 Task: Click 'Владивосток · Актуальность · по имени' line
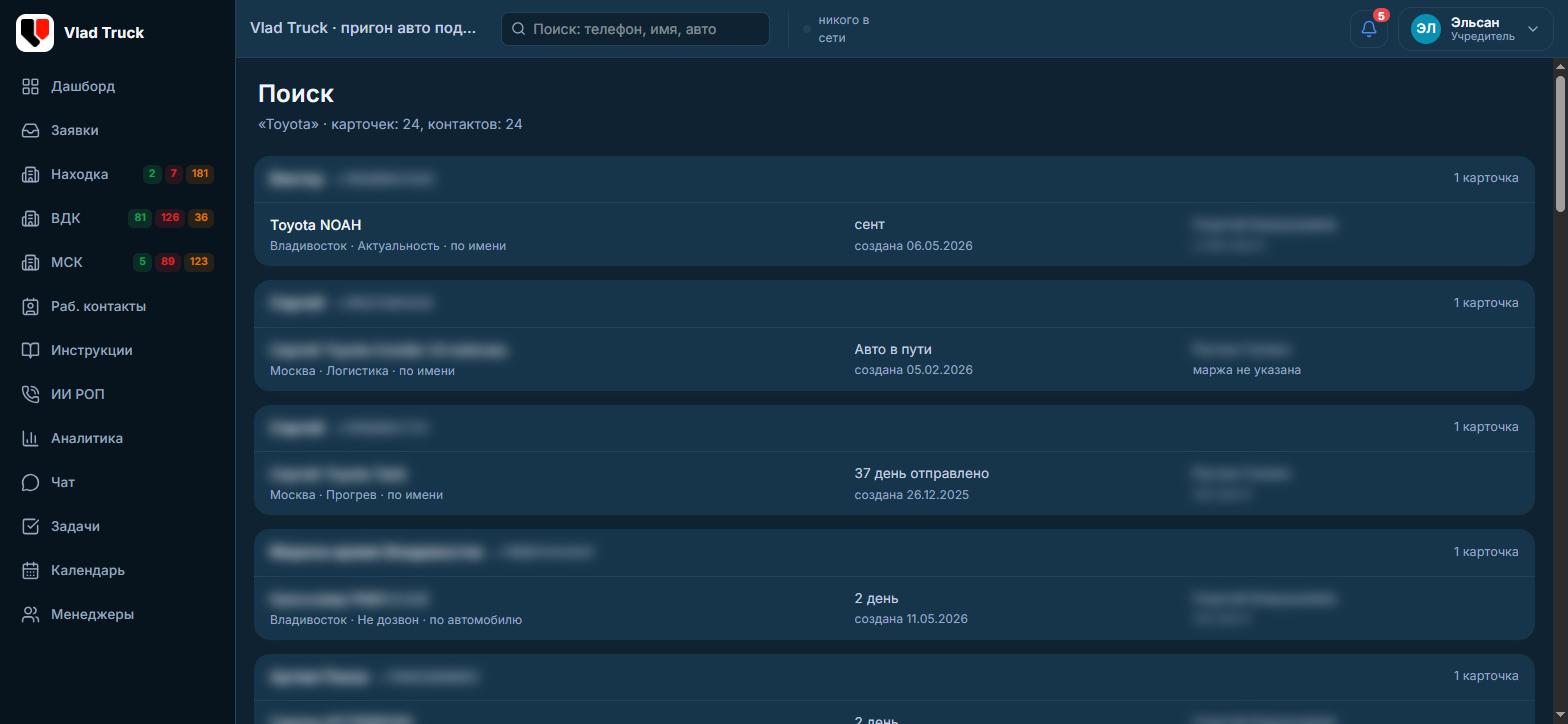[388, 246]
